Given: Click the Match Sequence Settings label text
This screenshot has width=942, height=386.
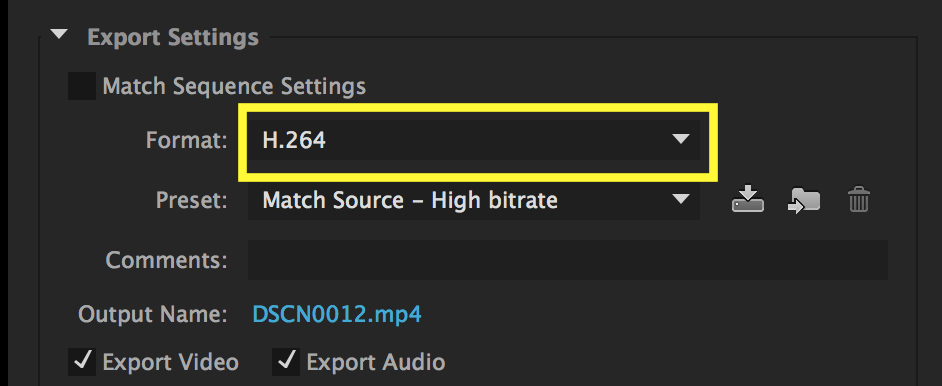Looking at the screenshot, I should tap(234, 86).
